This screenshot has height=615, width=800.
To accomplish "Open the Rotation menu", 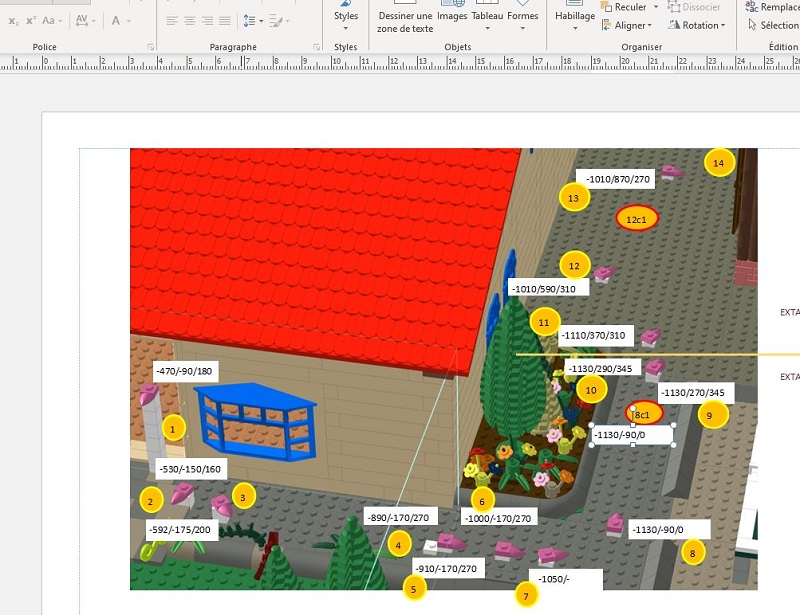I will [x=696, y=26].
